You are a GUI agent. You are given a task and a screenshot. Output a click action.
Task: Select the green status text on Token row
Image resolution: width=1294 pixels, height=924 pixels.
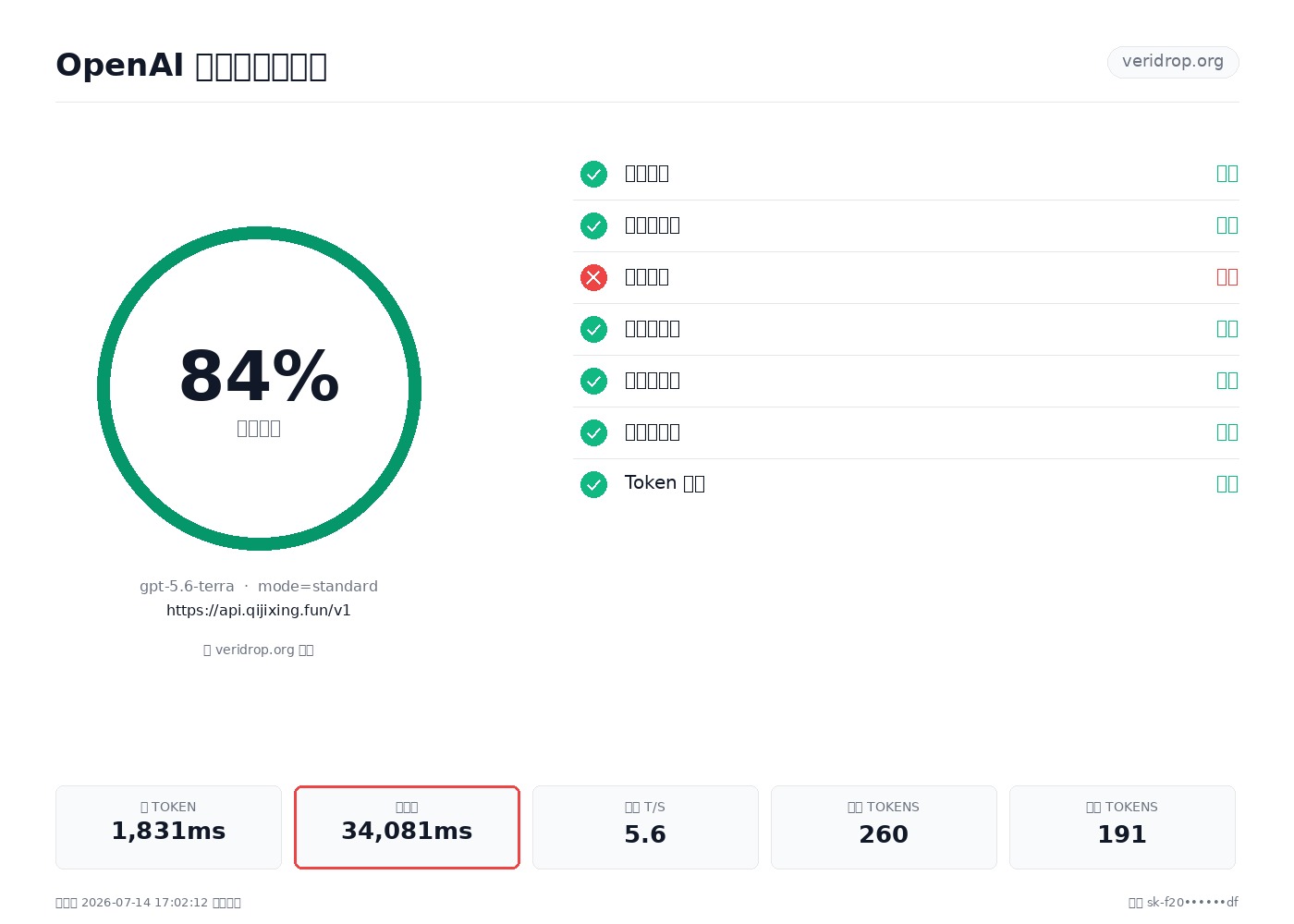click(1227, 484)
